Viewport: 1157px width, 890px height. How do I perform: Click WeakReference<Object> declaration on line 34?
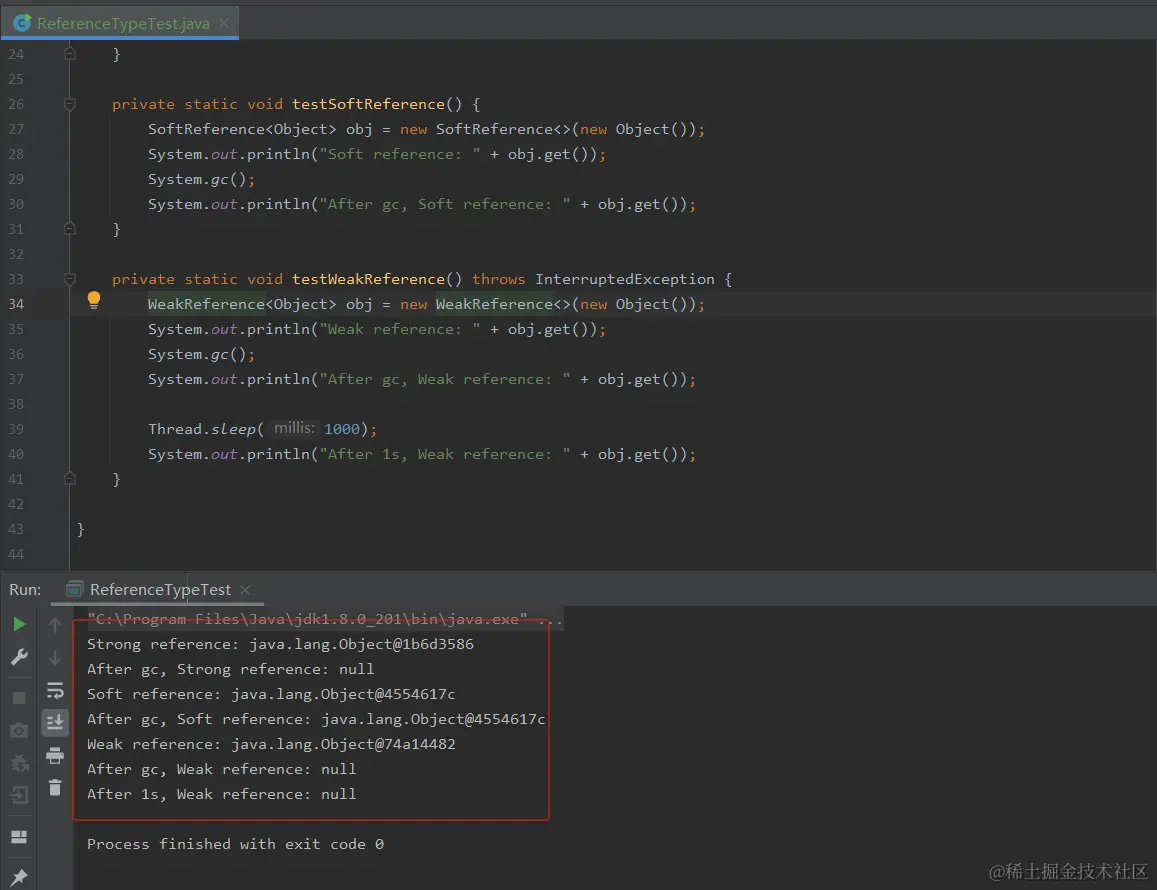(242, 304)
